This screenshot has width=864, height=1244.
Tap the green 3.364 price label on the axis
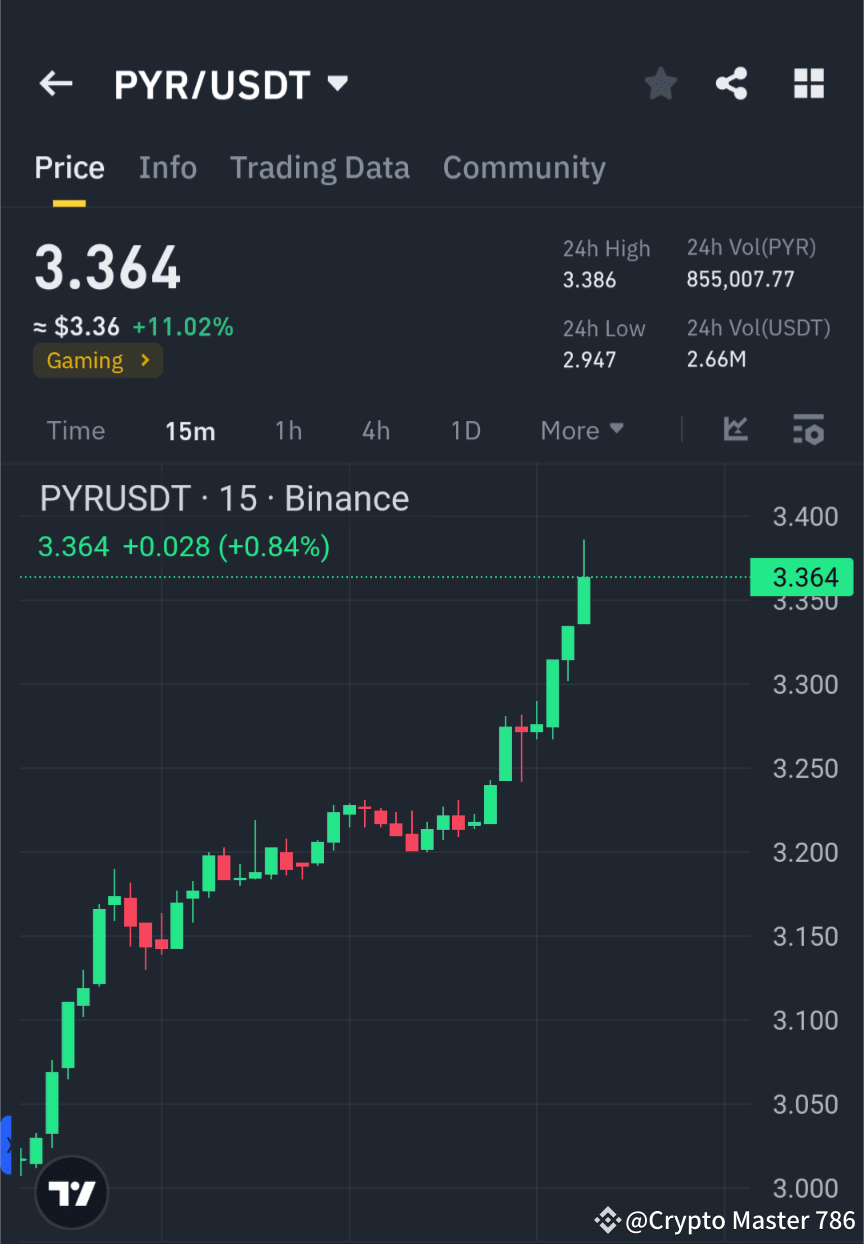[800, 577]
